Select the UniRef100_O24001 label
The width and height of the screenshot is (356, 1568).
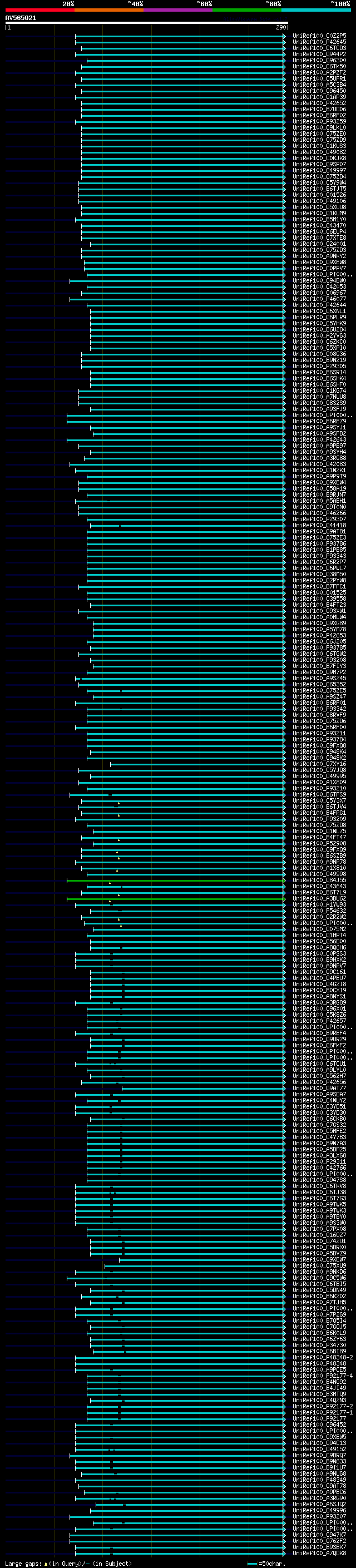point(319,244)
